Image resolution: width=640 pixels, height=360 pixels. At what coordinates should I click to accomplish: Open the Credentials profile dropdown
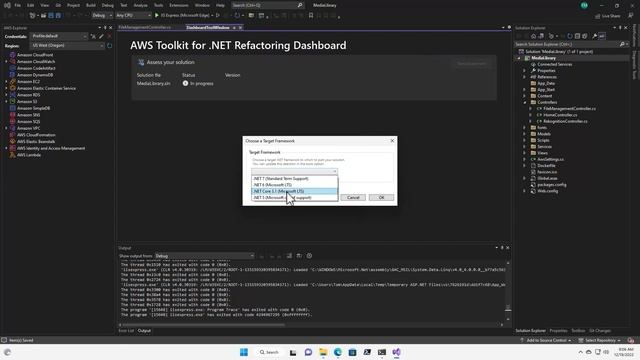(59, 36)
